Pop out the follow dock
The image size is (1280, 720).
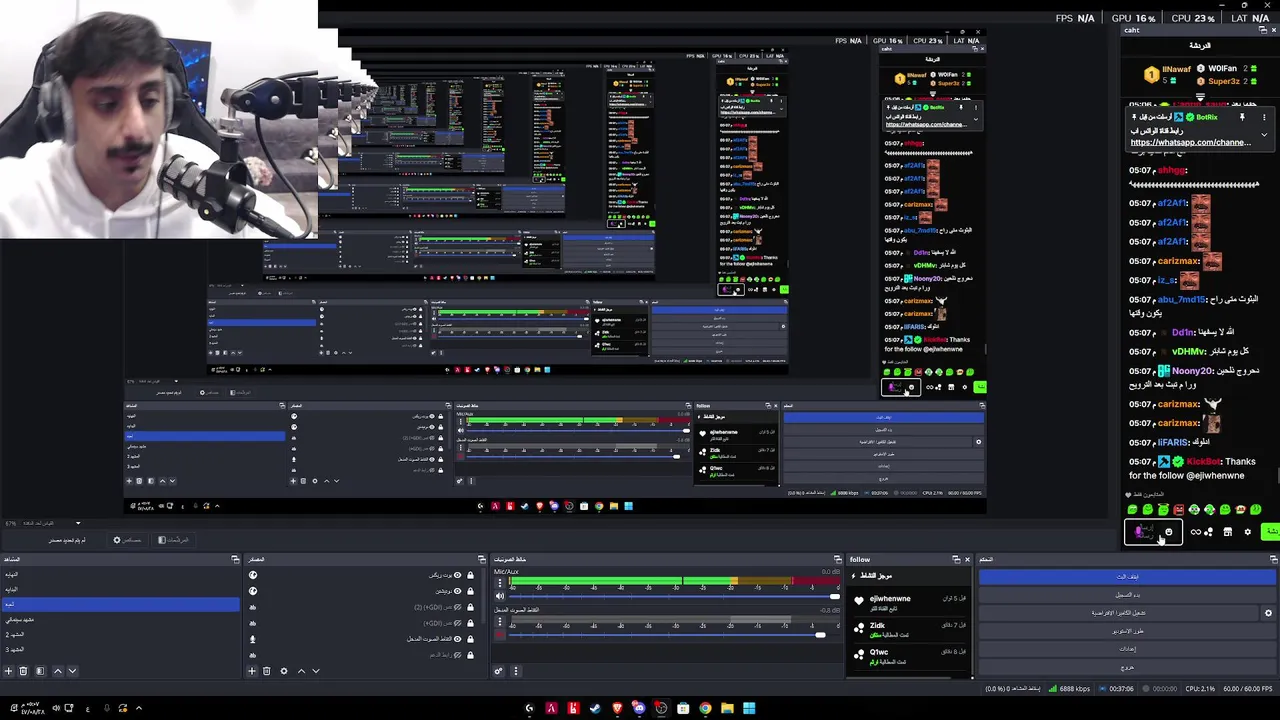point(956,559)
